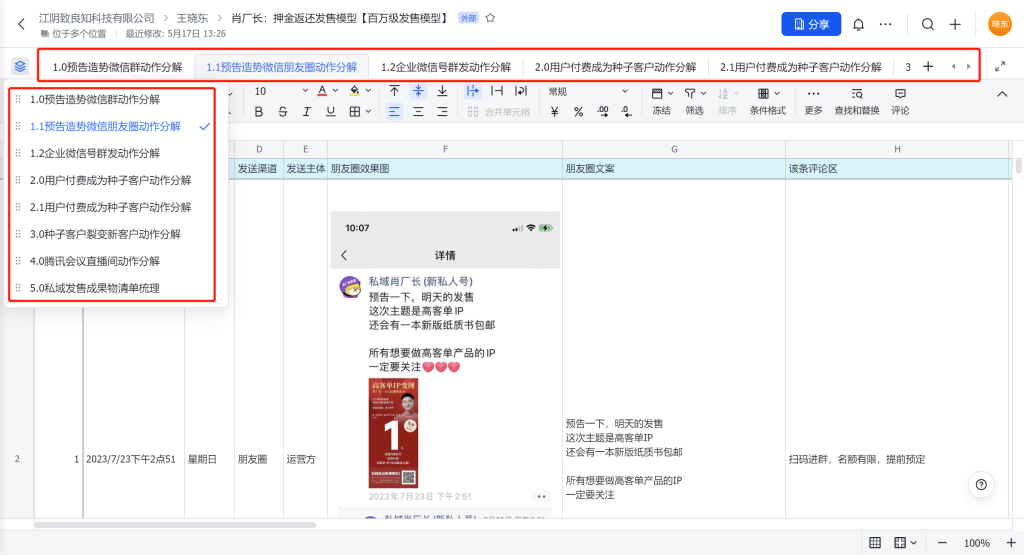
Task: Click 更多 more in toolbar
Action: click(x=814, y=101)
